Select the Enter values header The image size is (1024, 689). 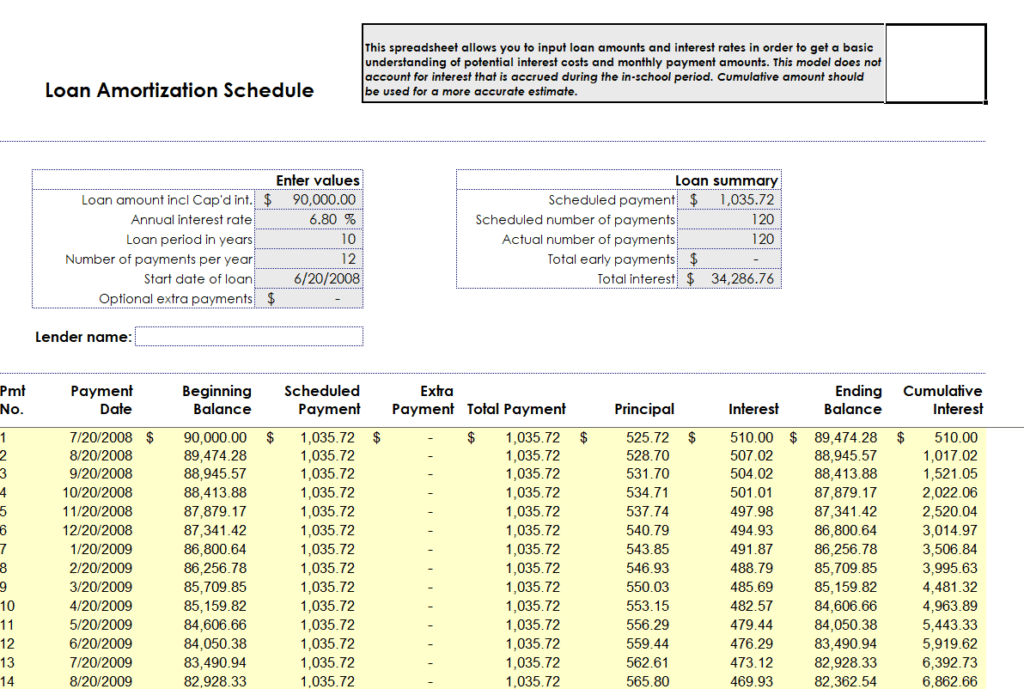[317, 180]
